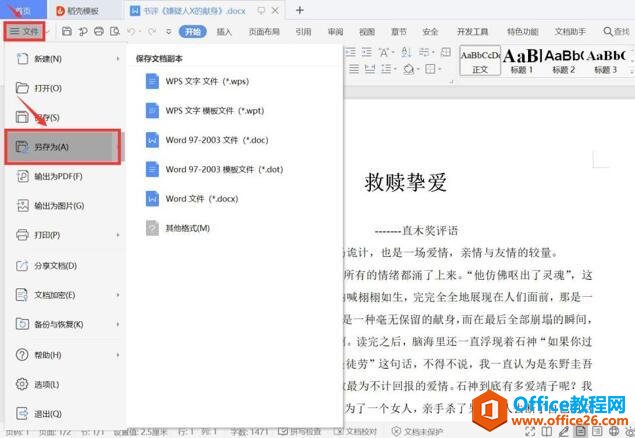Switch to the 页面布局 ribbon tab

264,32
